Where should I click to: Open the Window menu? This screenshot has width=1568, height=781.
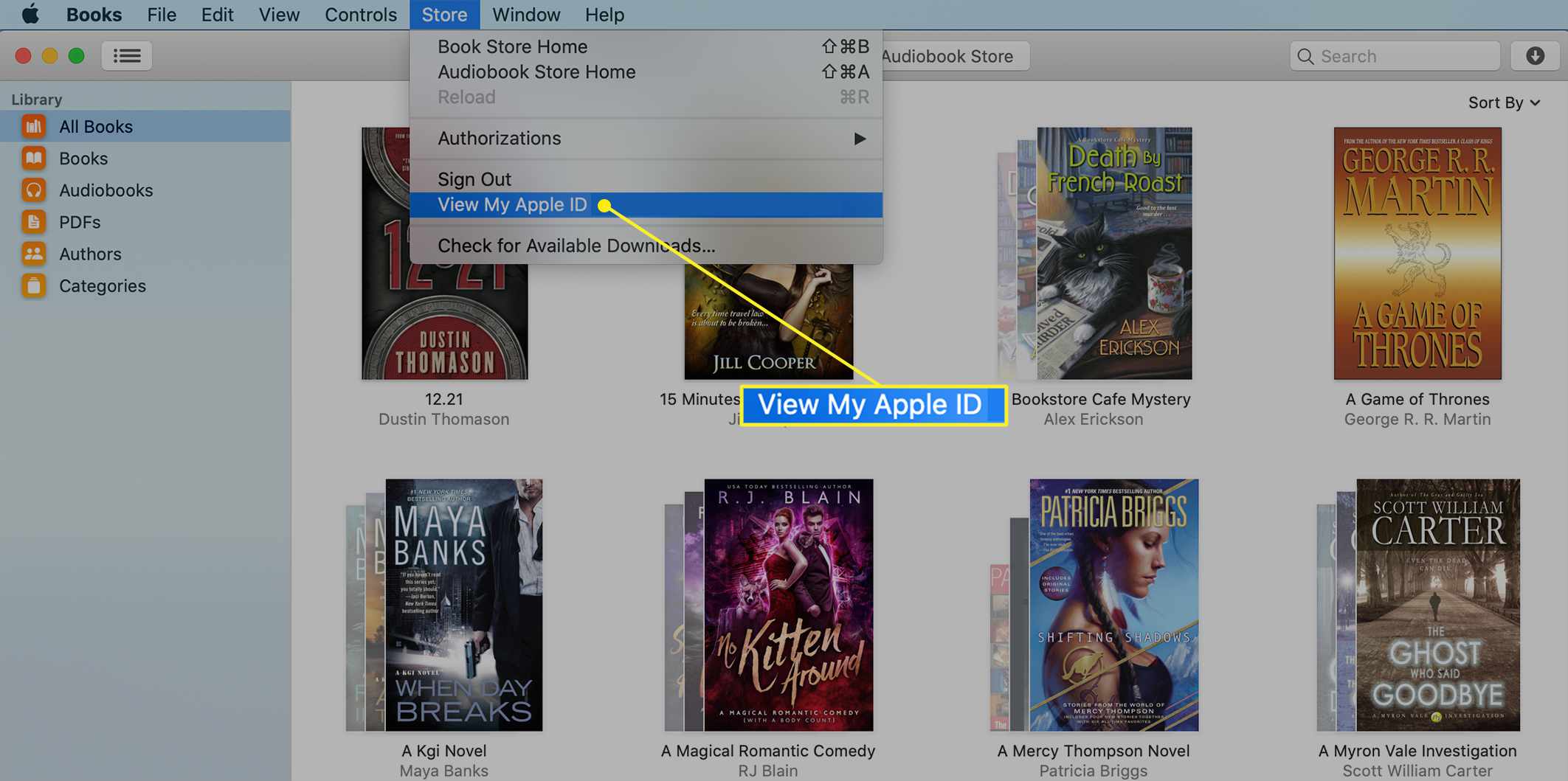click(526, 14)
